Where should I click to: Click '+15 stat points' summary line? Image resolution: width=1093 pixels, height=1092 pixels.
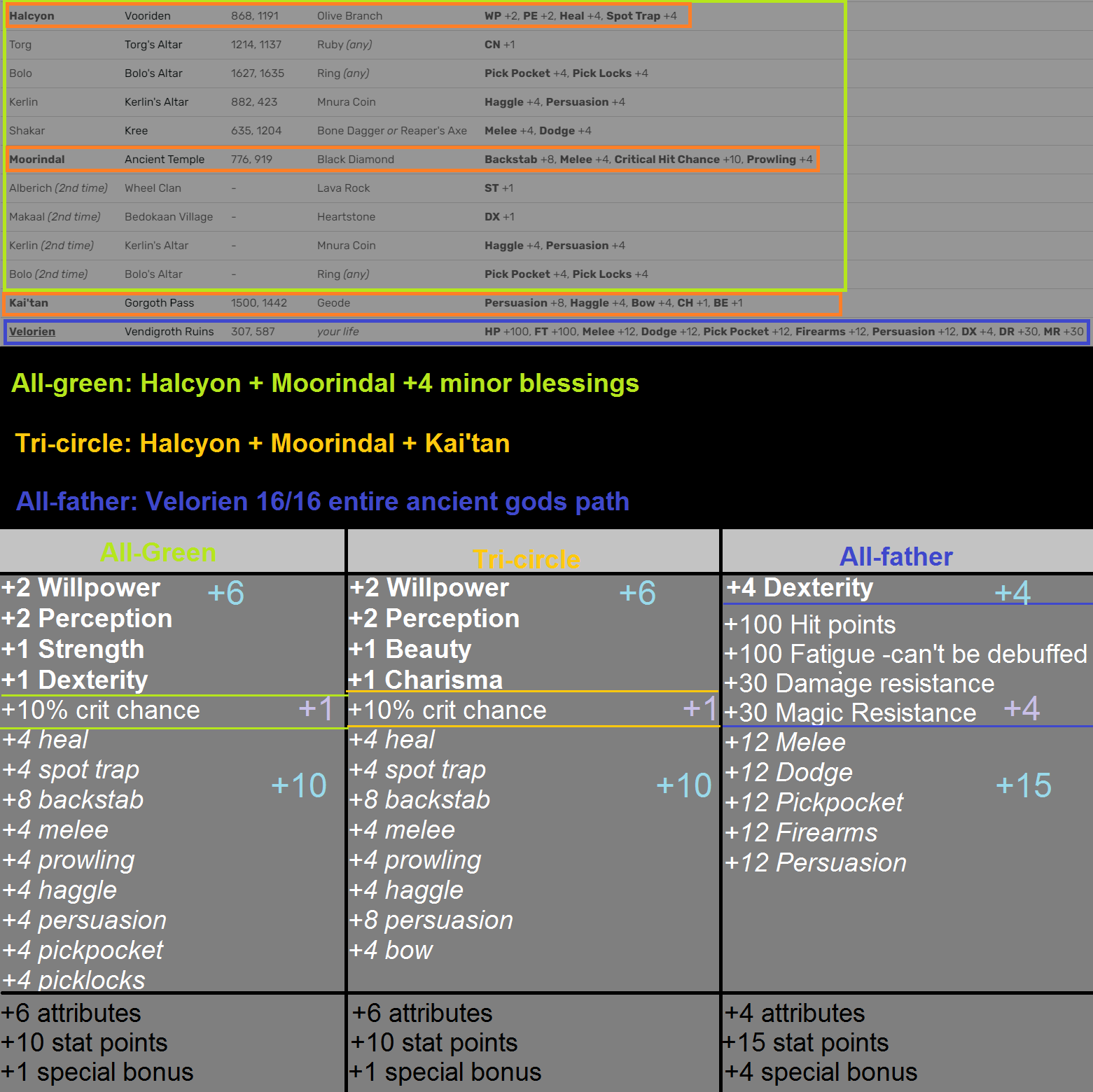coord(805,1043)
